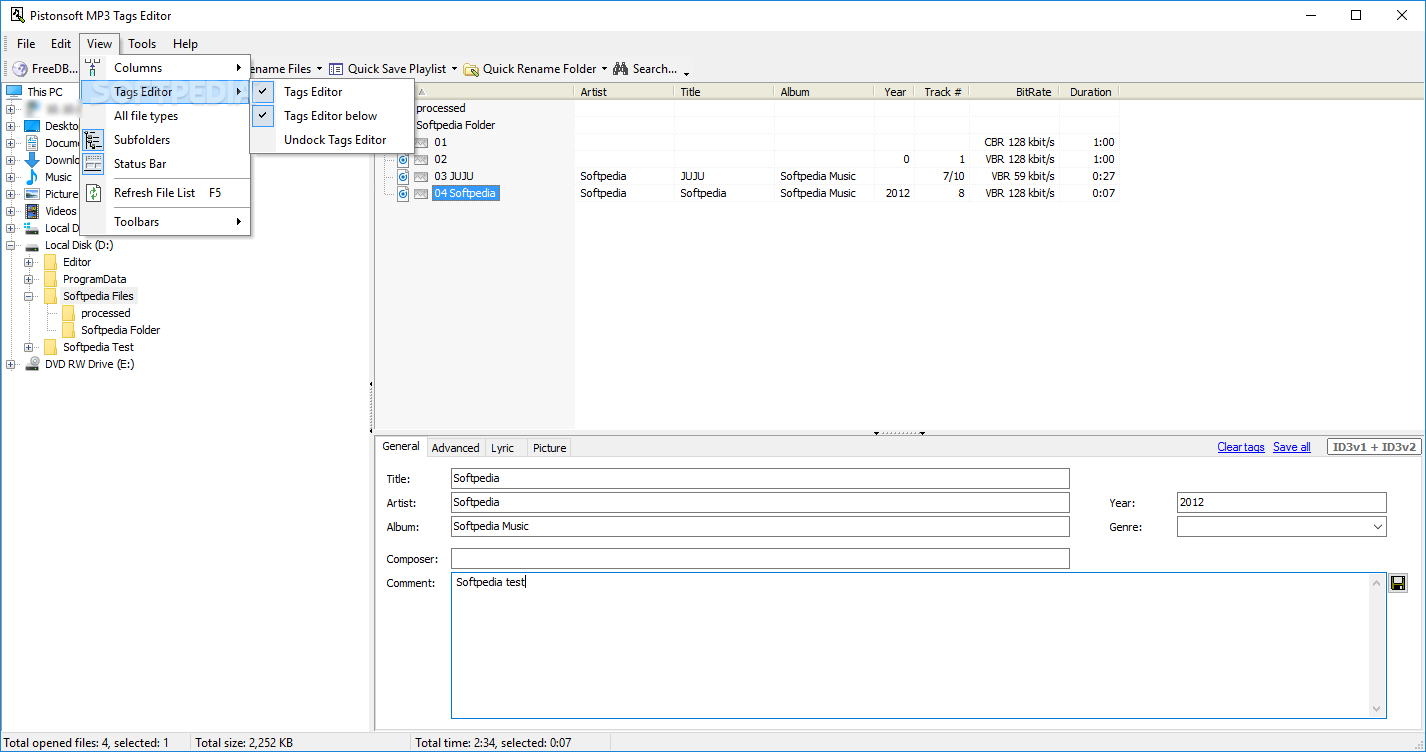
Task: Expand the Music node in folder tree
Action: point(11,177)
